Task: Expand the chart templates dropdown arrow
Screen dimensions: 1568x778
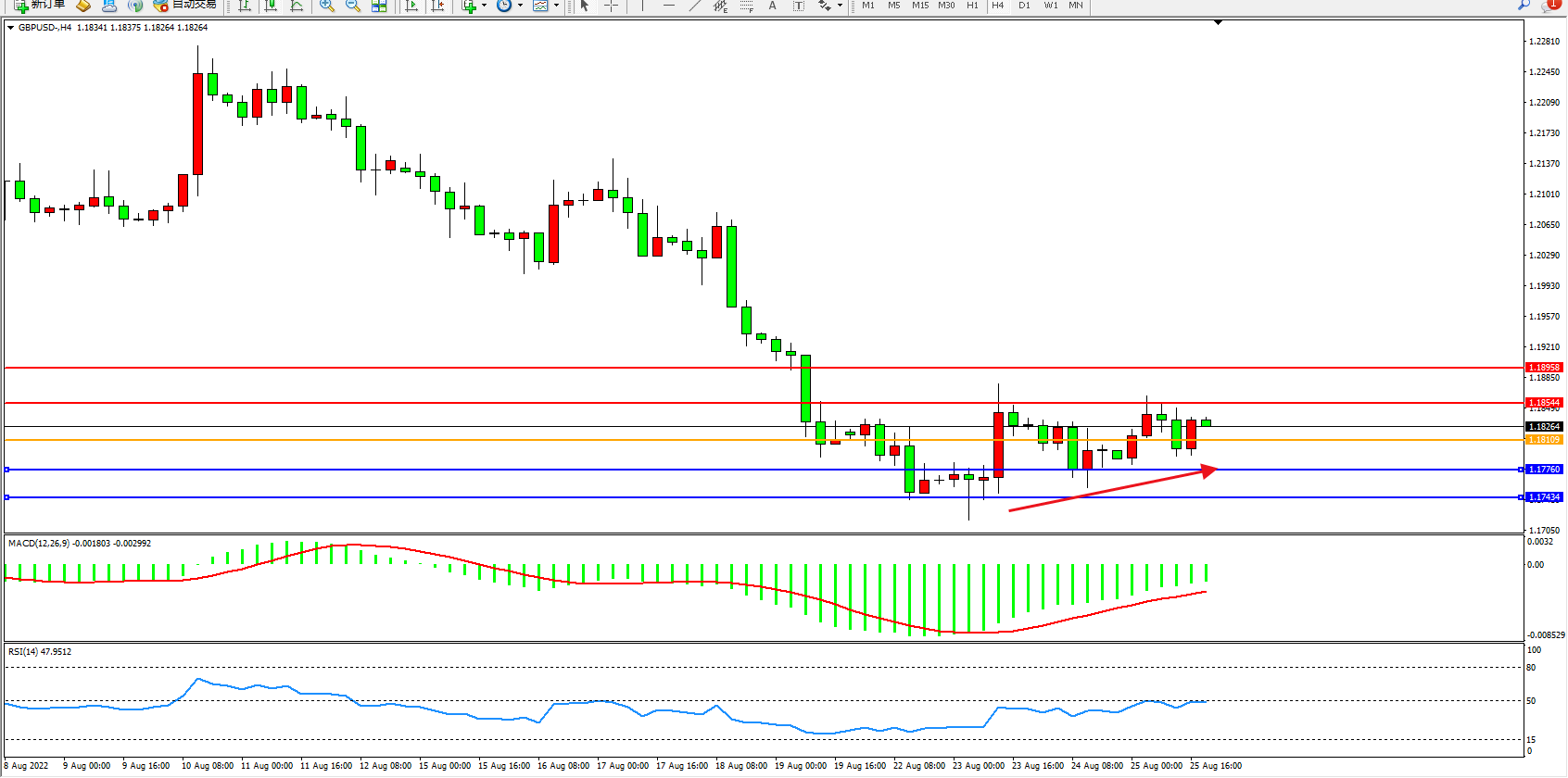Action: (556, 6)
